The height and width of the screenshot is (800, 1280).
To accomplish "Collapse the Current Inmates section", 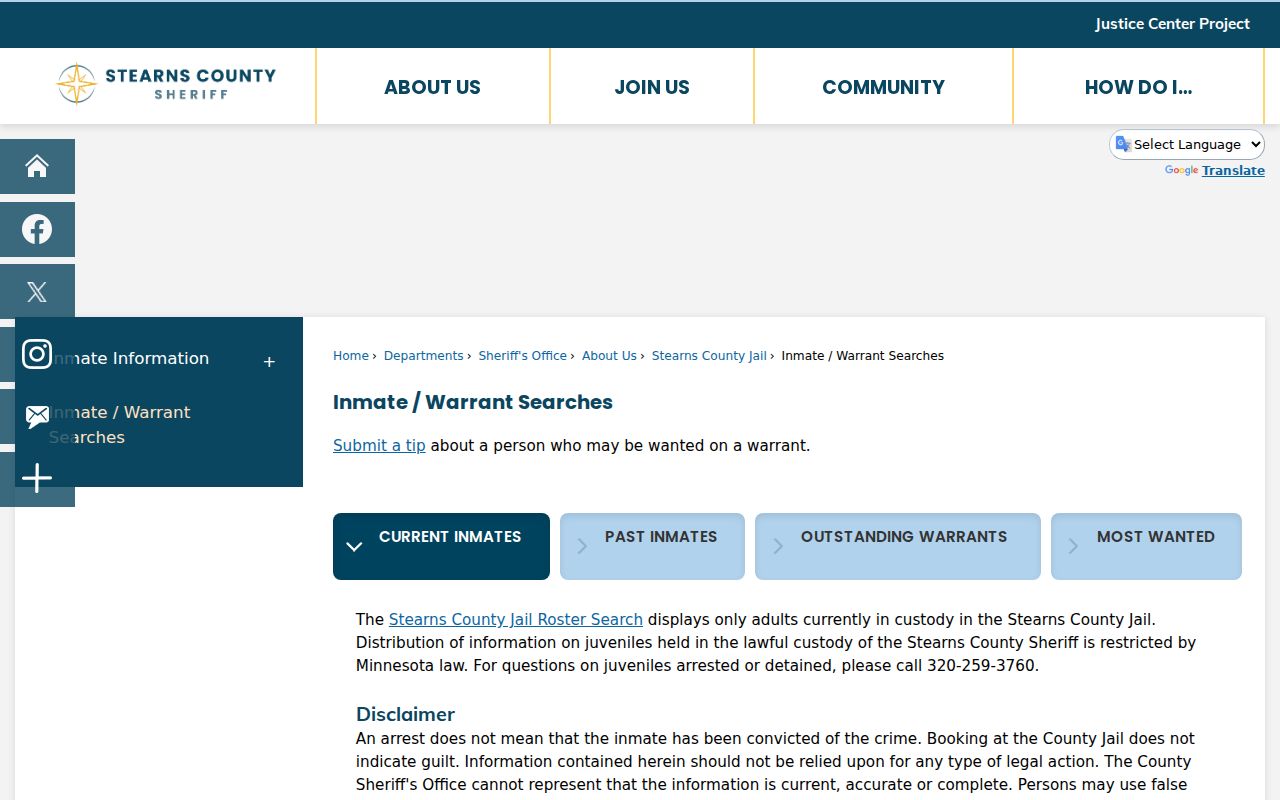I will (441, 546).
